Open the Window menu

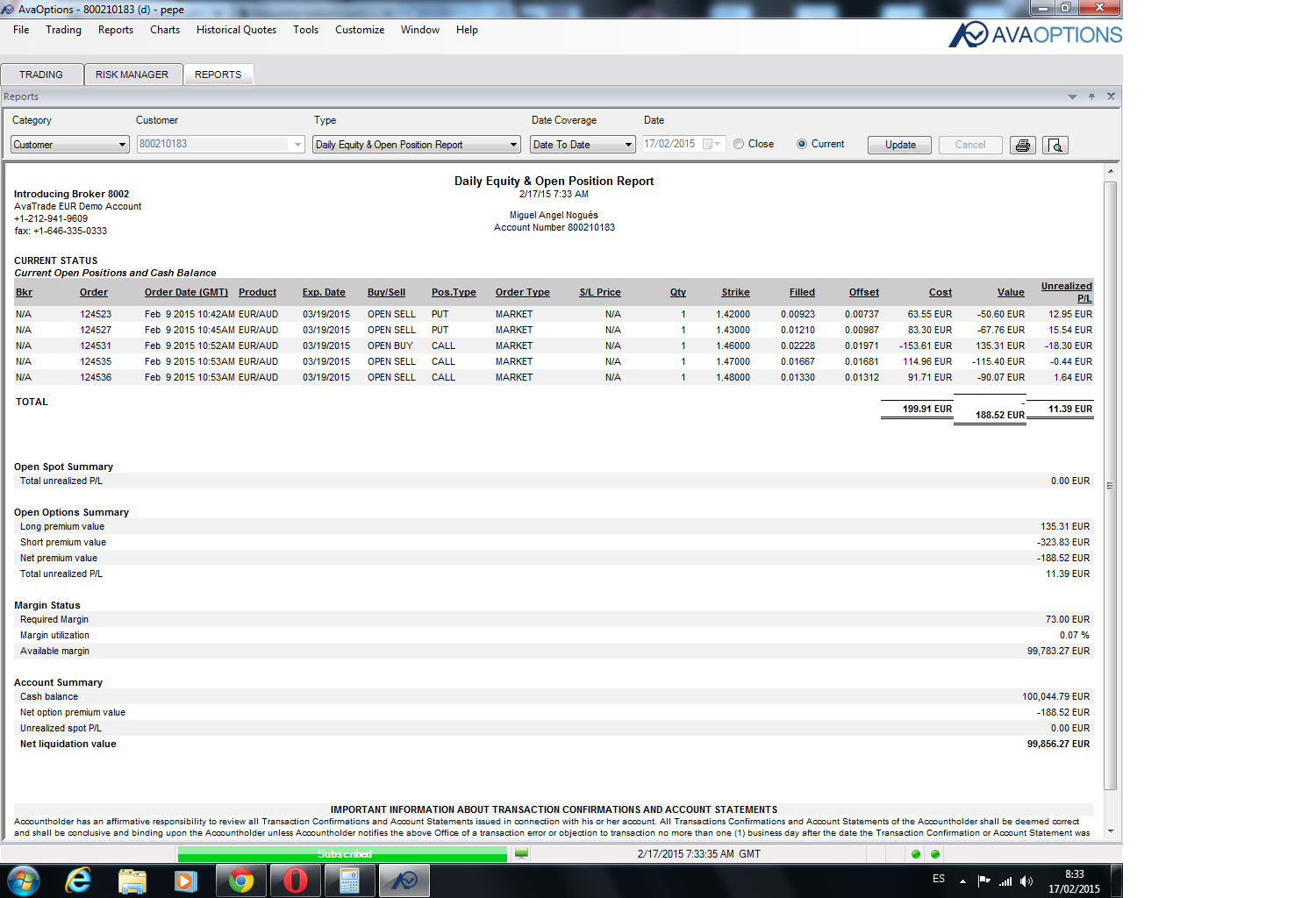tap(420, 30)
